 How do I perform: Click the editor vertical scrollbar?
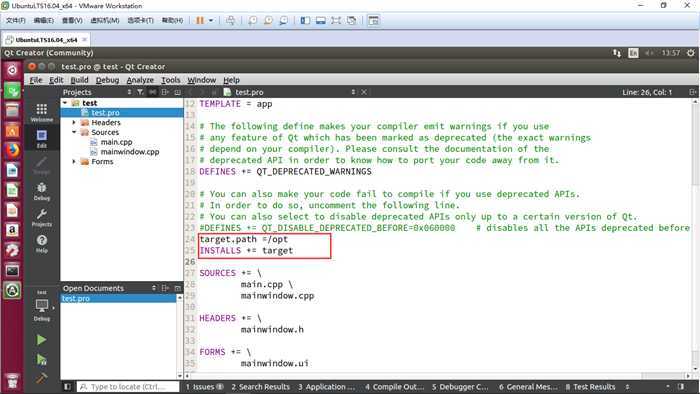pyautogui.click(x=695, y=236)
